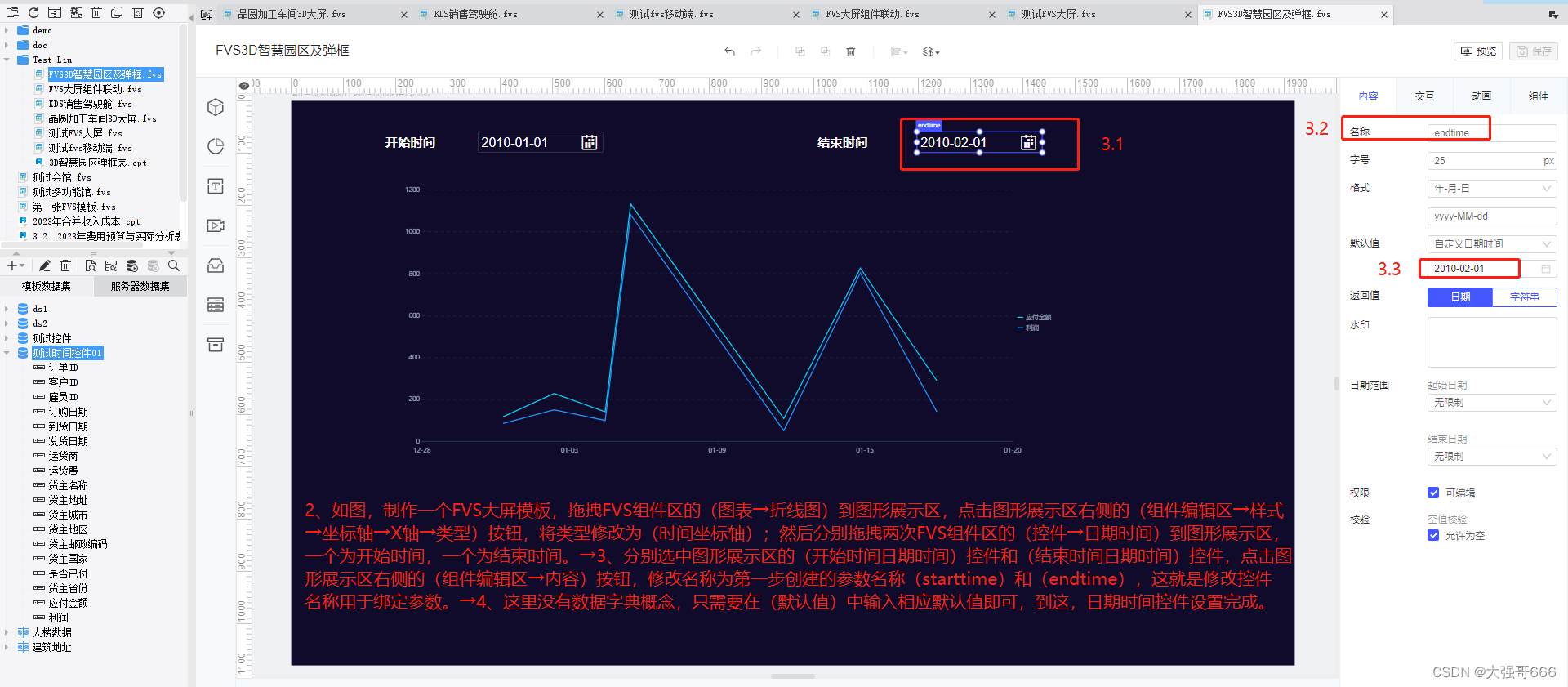Delete the selected file using top trash icon

coord(96,12)
